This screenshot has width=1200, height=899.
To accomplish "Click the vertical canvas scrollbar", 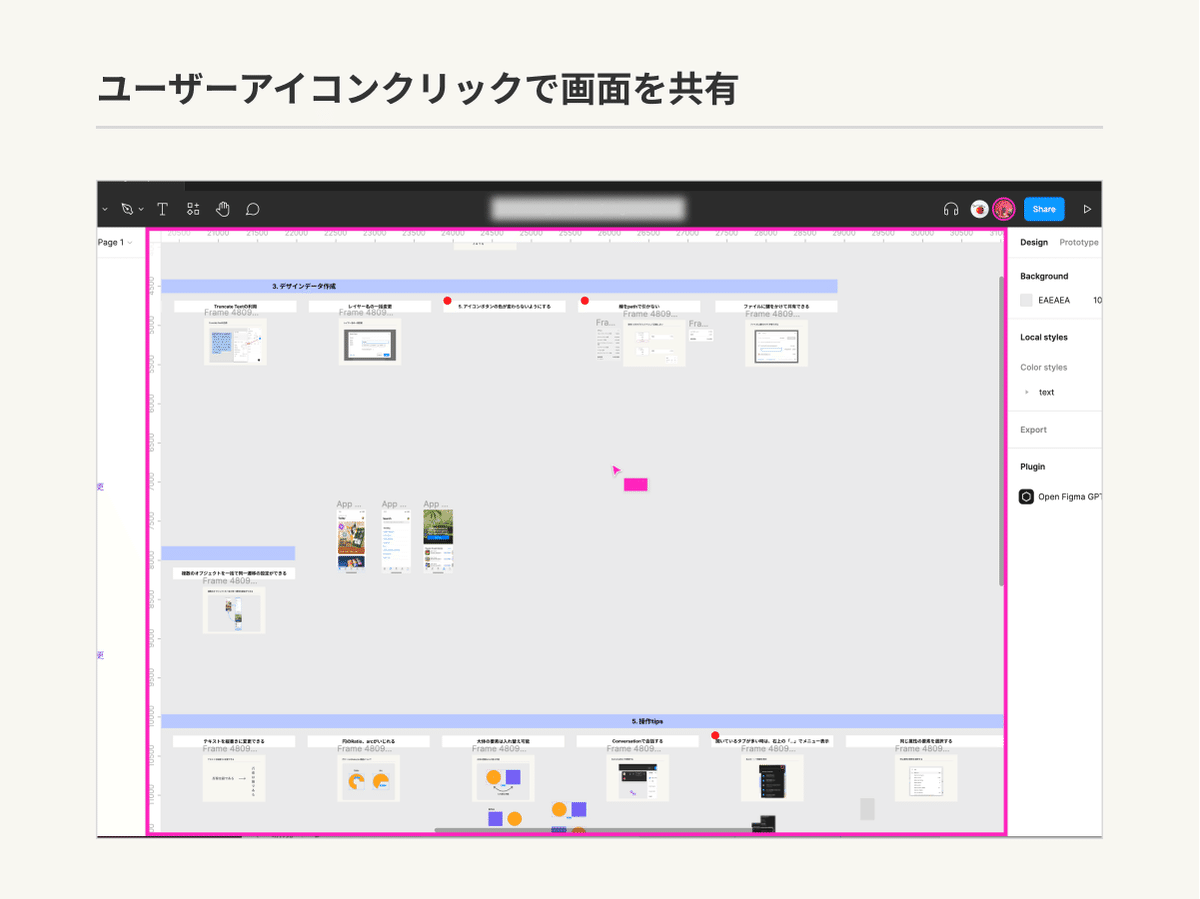I will click(x=1001, y=430).
